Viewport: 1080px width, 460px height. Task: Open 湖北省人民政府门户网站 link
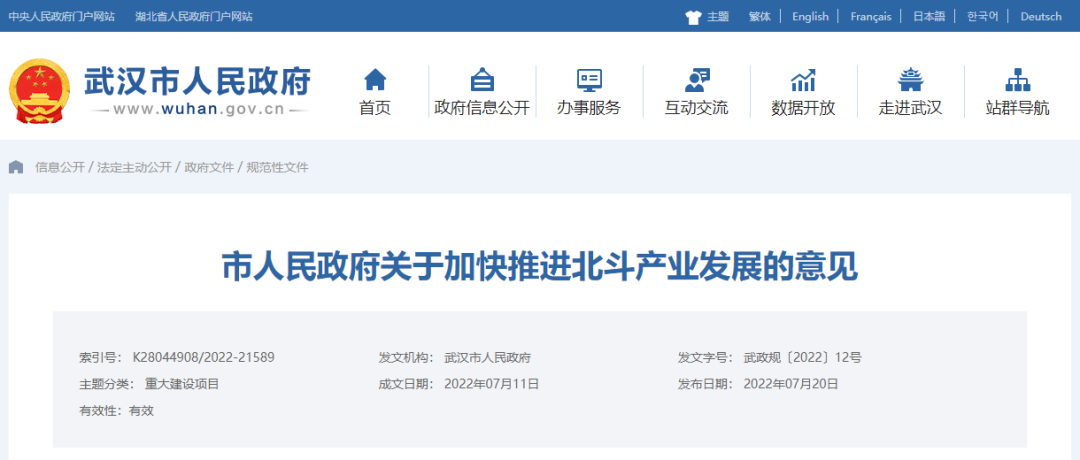pos(193,17)
